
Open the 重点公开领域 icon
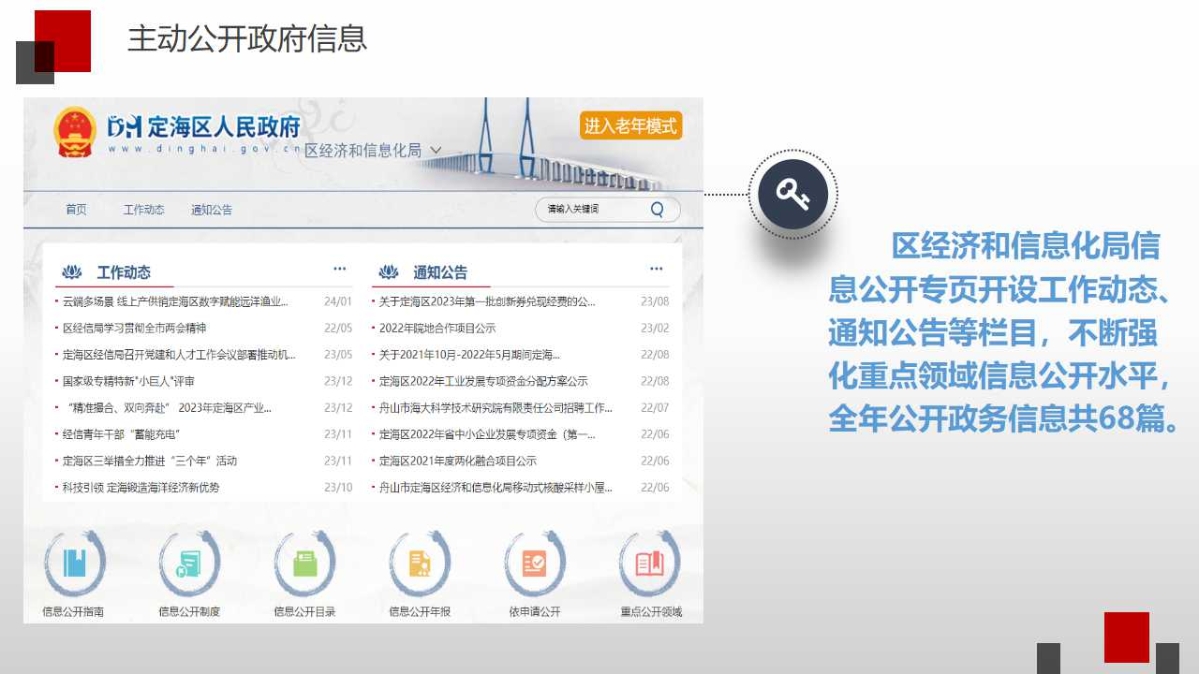(x=650, y=565)
